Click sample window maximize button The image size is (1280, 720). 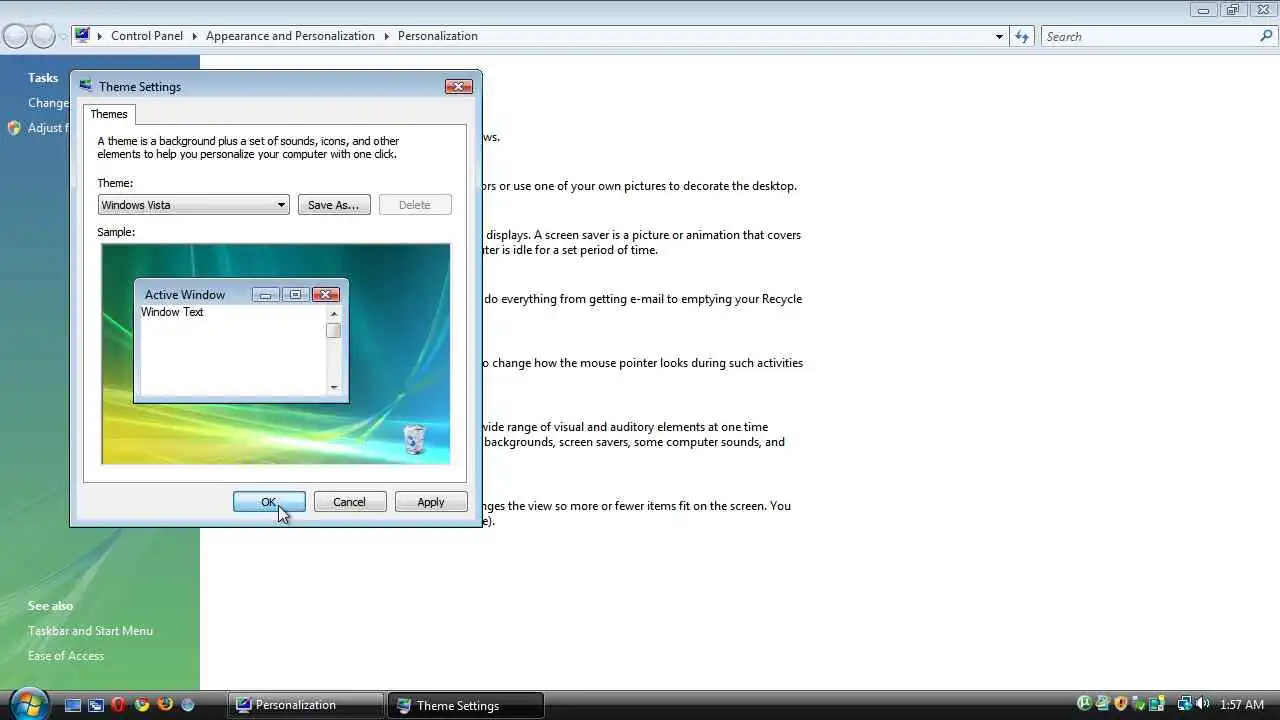295,294
